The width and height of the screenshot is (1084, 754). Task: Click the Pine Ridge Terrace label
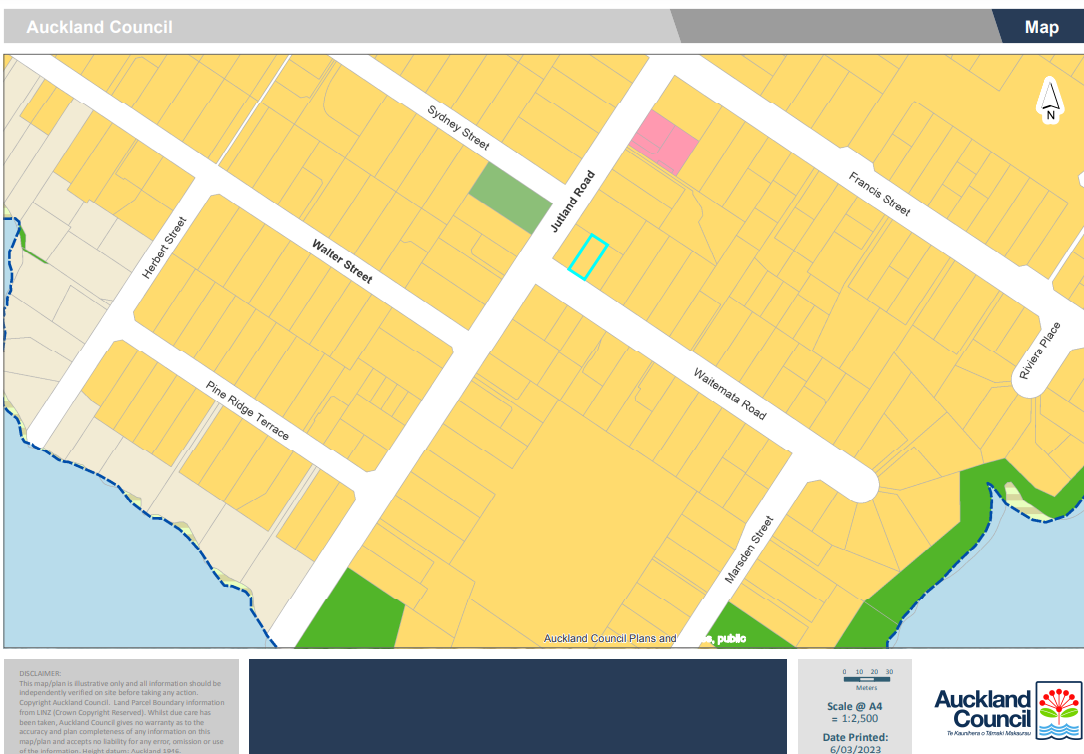tap(248, 410)
